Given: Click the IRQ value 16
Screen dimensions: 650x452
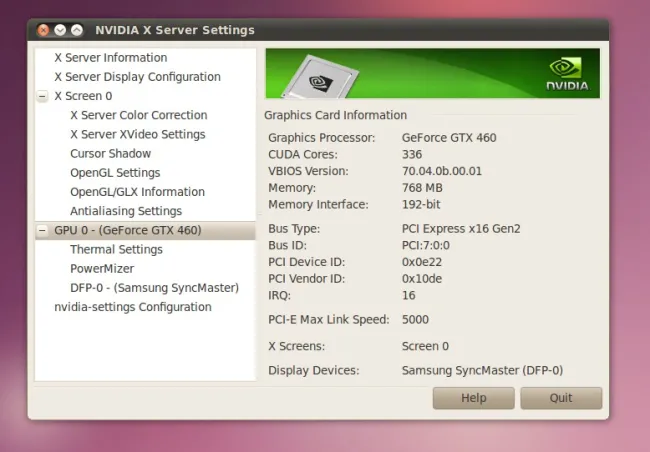Looking at the screenshot, I should coord(408,295).
